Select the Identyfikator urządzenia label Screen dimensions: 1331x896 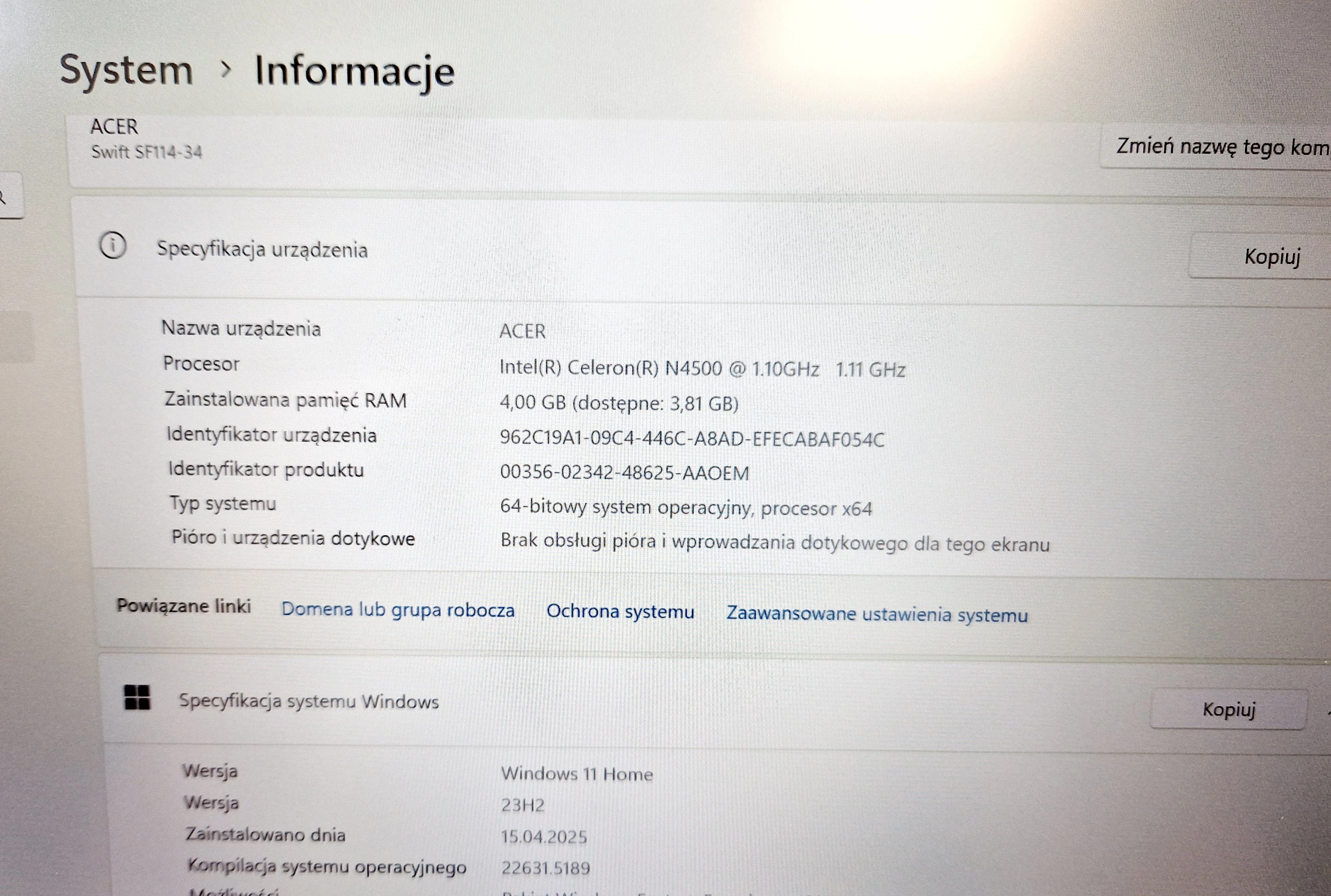[x=271, y=435]
